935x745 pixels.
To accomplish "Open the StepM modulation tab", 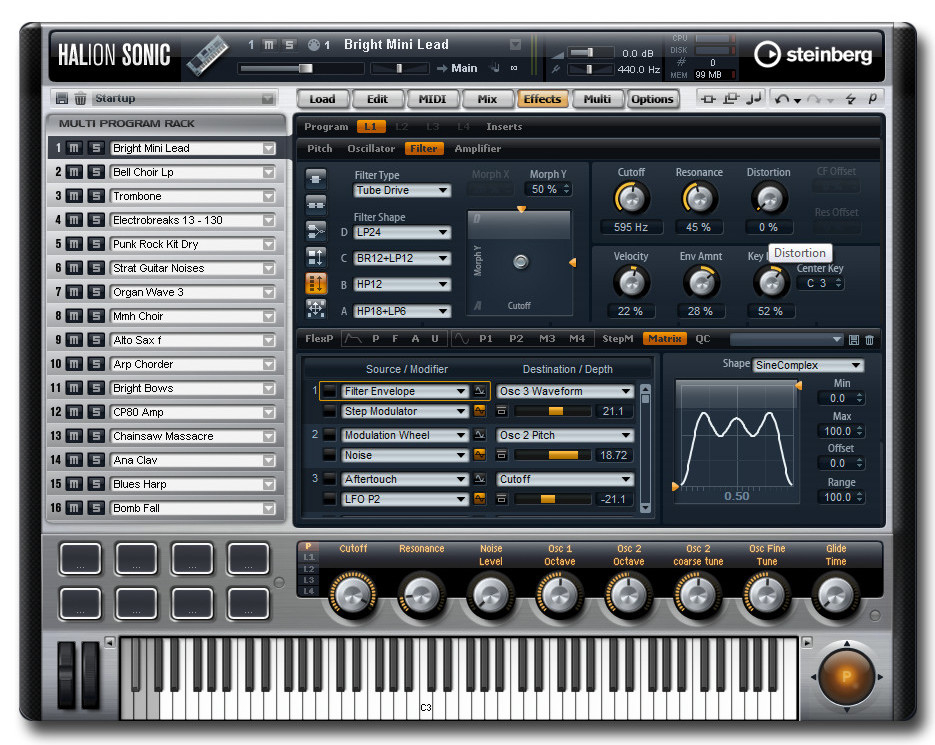I will pos(618,339).
